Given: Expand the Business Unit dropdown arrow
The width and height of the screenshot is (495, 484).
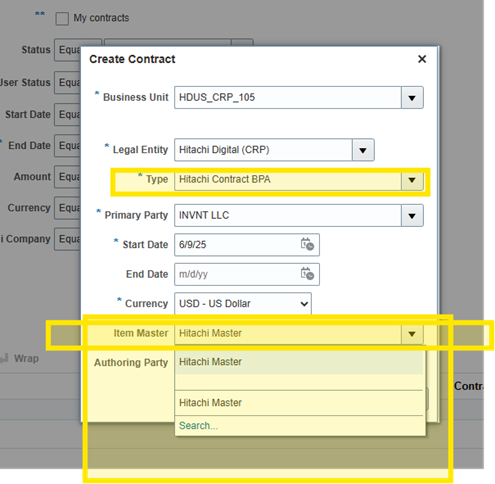Looking at the screenshot, I should pyautogui.click(x=412, y=98).
